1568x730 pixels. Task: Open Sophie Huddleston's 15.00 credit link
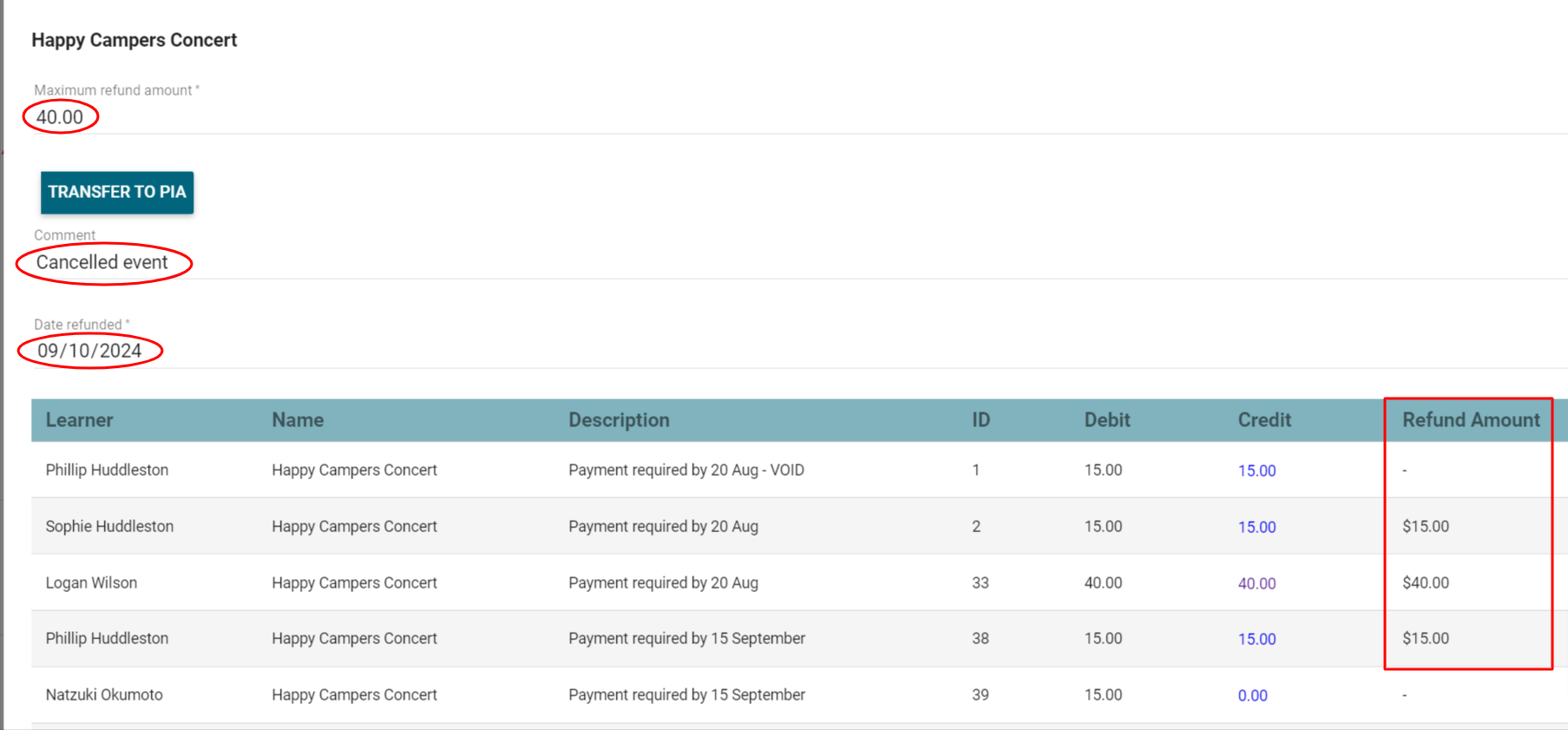[1256, 527]
